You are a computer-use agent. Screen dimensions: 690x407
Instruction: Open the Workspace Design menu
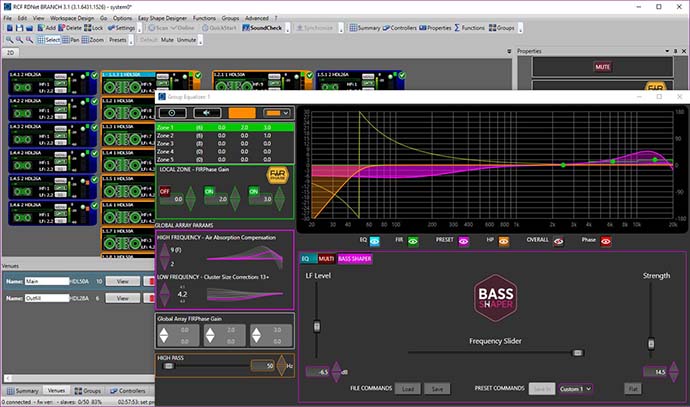pos(72,18)
